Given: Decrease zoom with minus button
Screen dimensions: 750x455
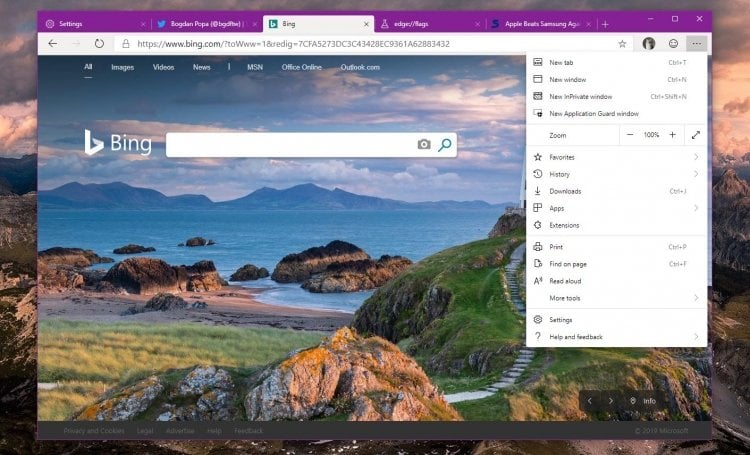Looking at the screenshot, I should [x=630, y=135].
